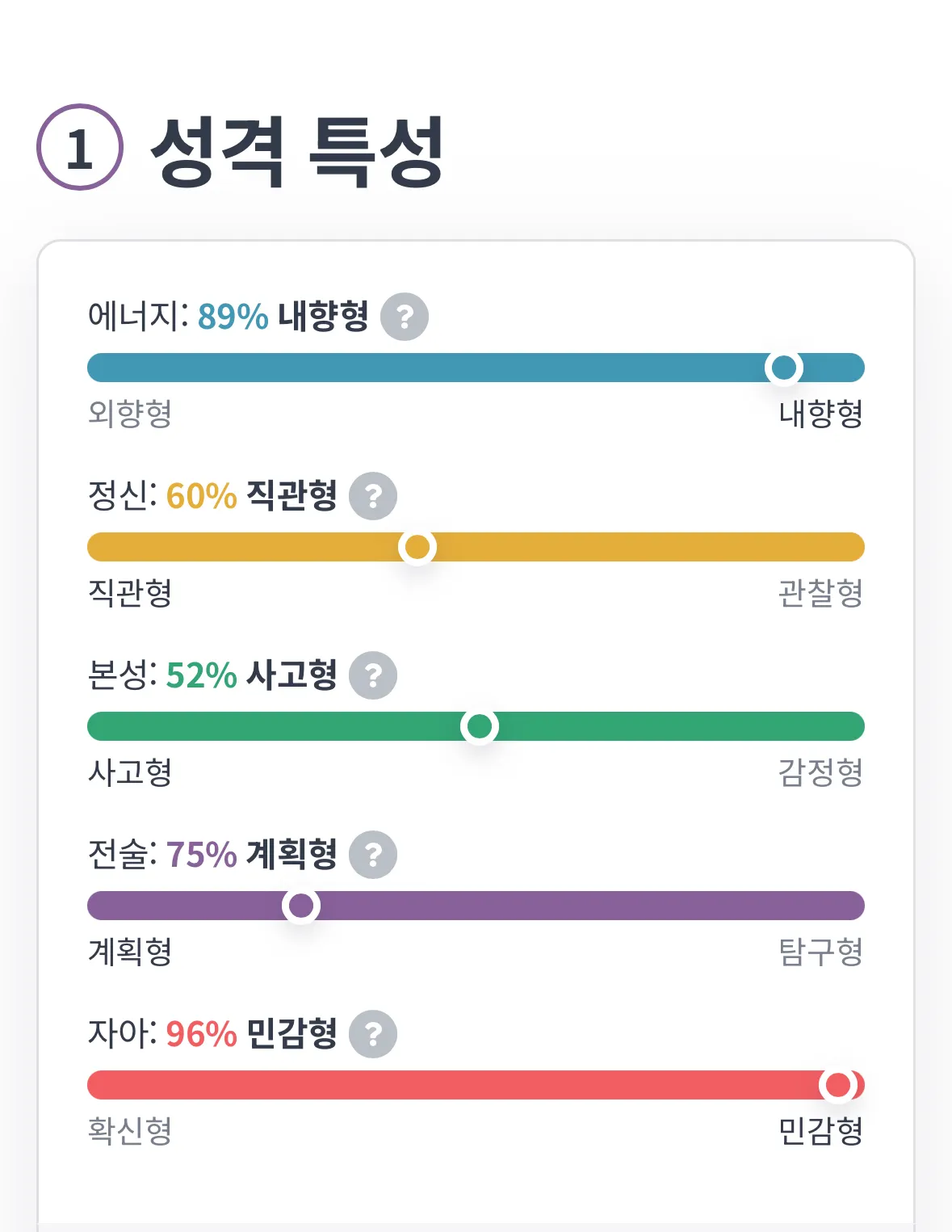Click the 확신형 label under the red bar
The image size is (952, 1232).
[130, 1131]
